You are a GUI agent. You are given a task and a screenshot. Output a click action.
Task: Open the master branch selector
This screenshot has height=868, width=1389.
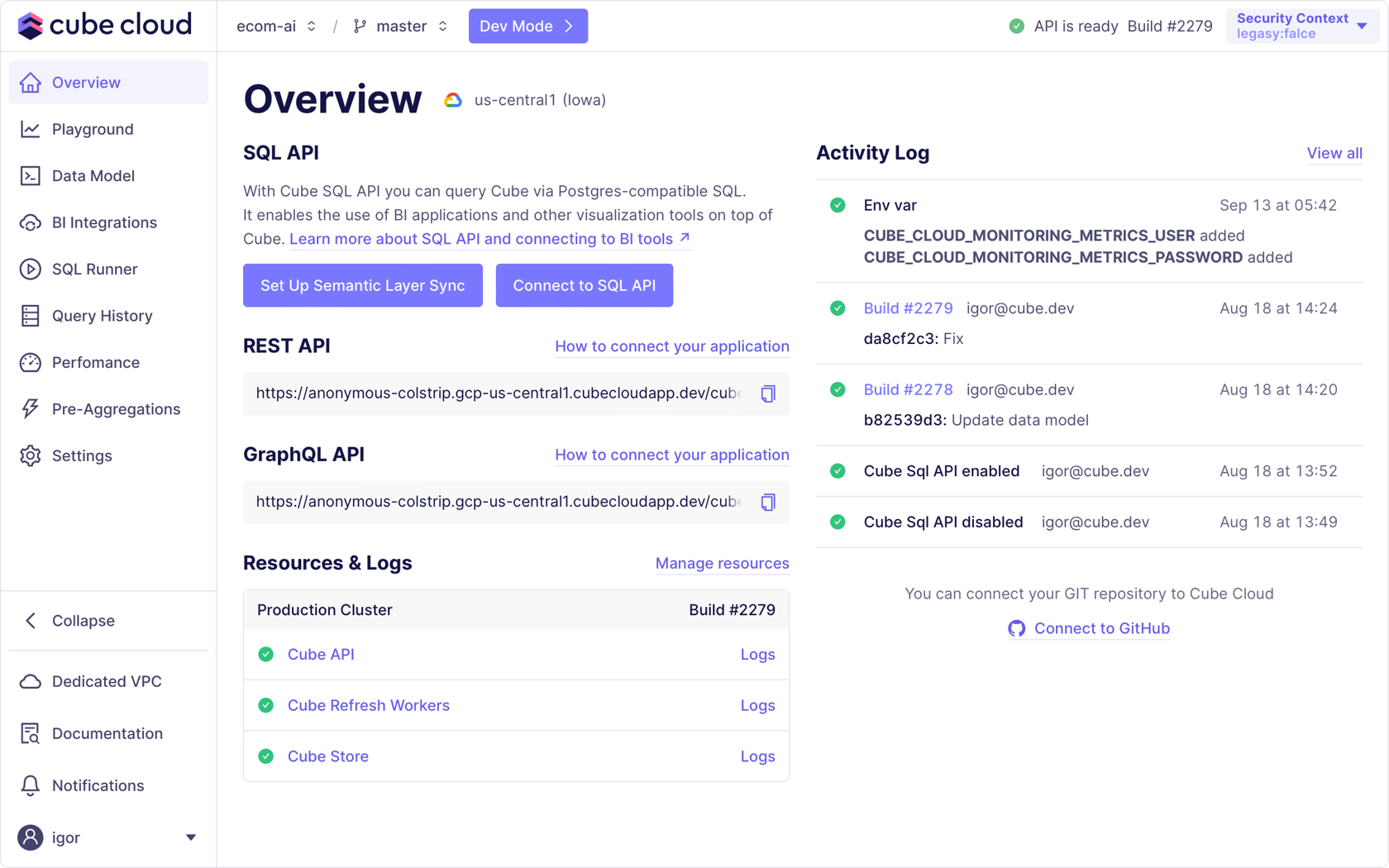click(x=400, y=26)
